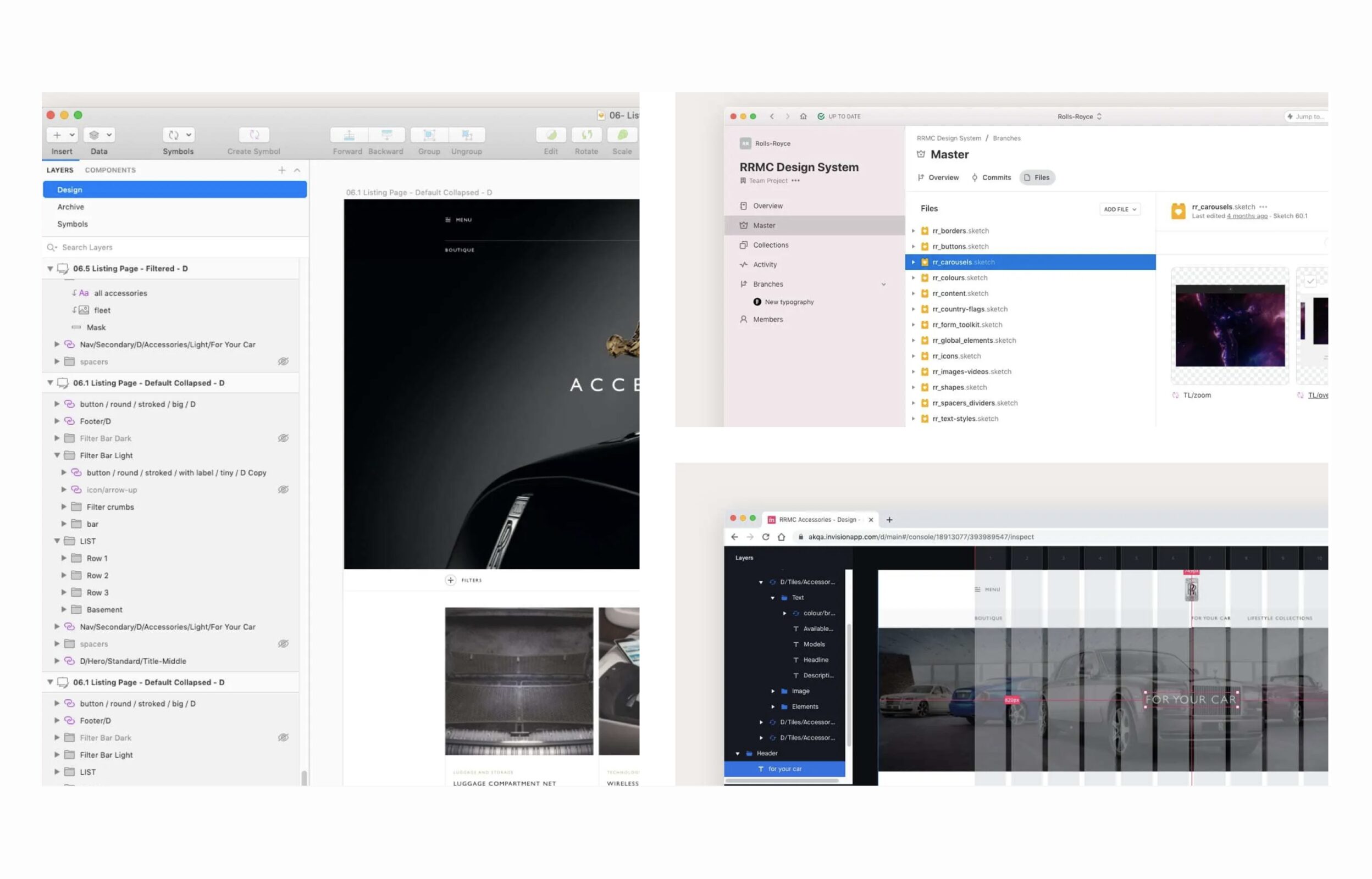Go forward in the Abstract window
Image resolution: width=1372 pixels, height=879 pixels.
787,116
